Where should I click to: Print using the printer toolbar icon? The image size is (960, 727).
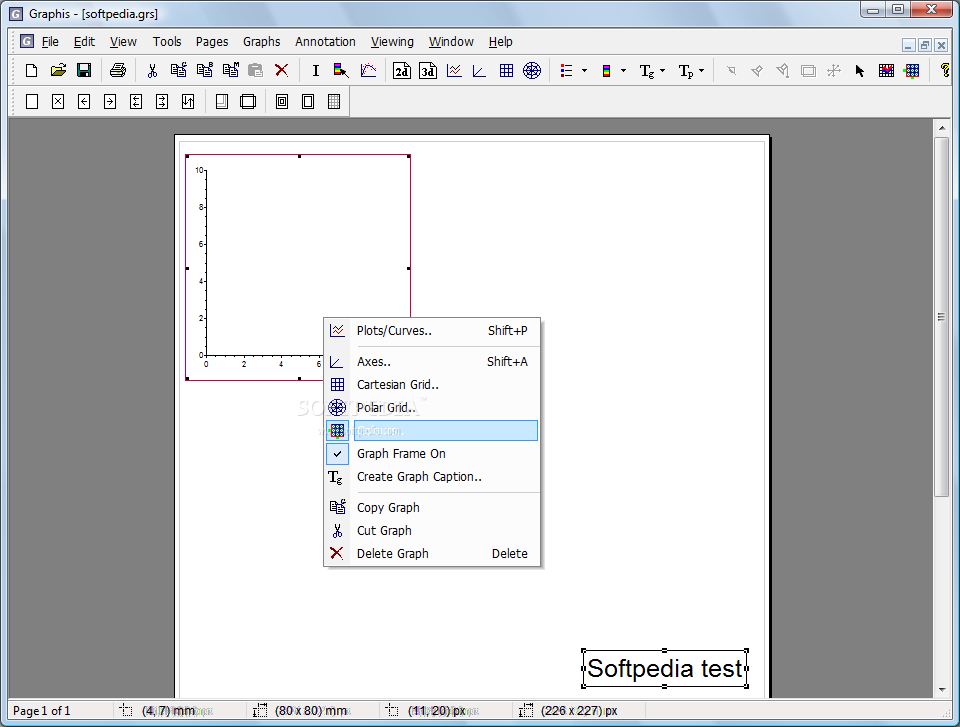[118, 70]
